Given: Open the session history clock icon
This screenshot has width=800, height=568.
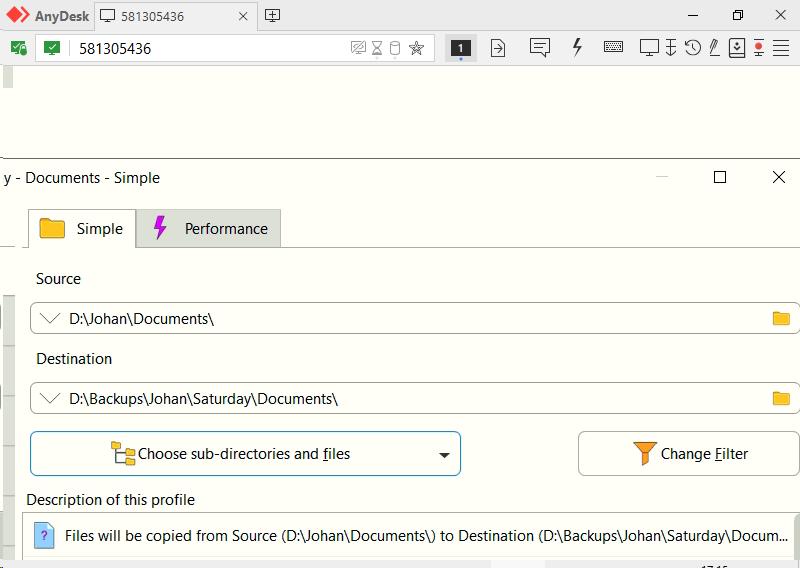Looking at the screenshot, I should [692, 48].
